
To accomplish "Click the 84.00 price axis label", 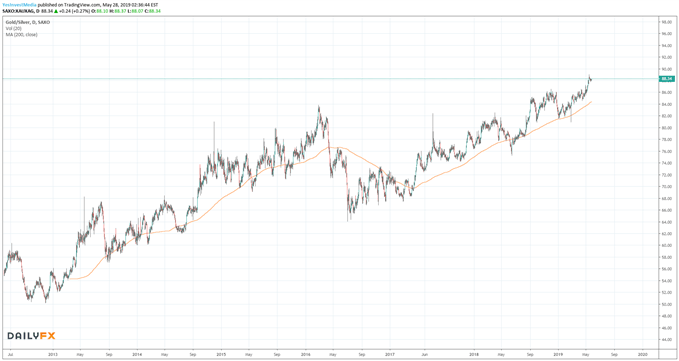I will click(x=666, y=104).
